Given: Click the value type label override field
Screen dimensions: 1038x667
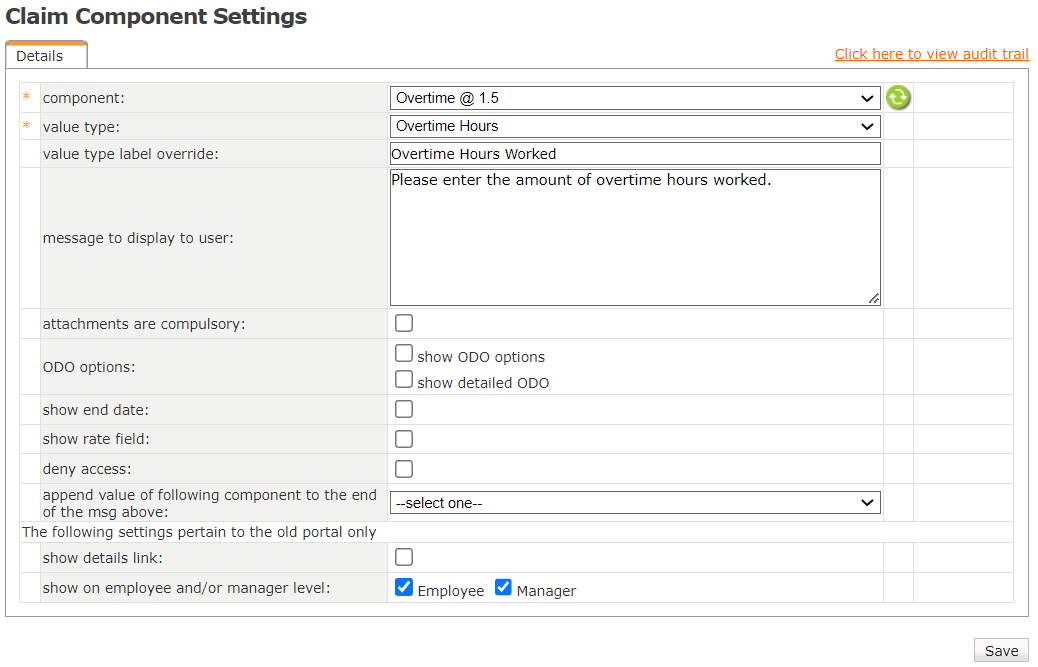Looking at the screenshot, I should 635,154.
